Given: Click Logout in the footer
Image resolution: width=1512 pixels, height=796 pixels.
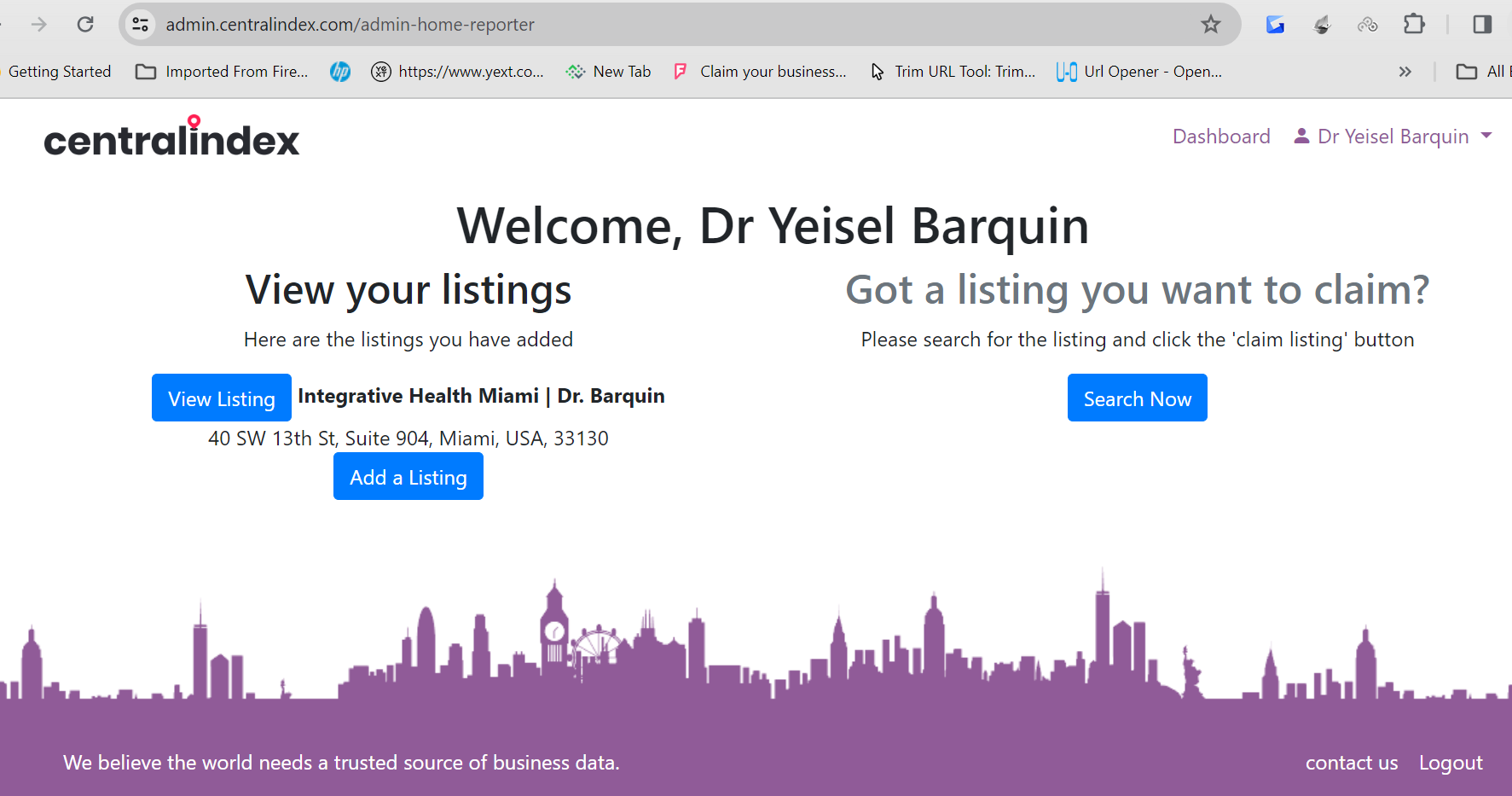Looking at the screenshot, I should click(x=1451, y=763).
